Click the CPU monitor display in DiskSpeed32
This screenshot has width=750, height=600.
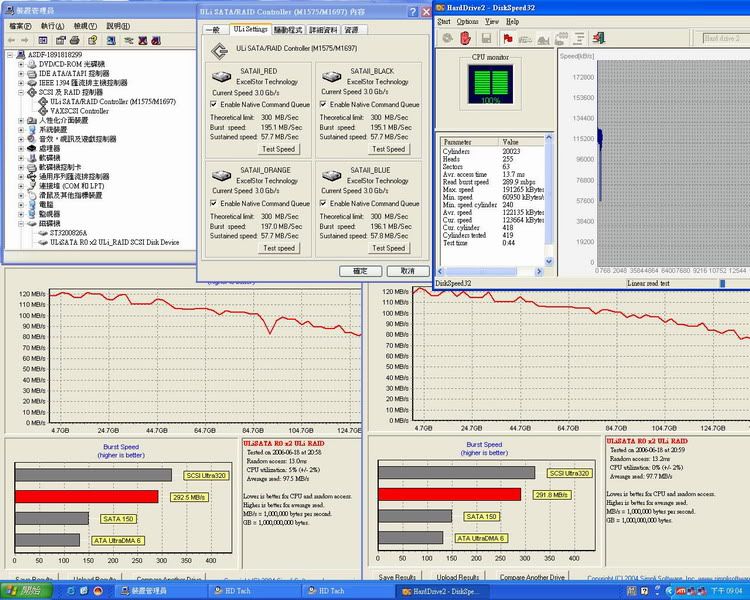(x=490, y=85)
